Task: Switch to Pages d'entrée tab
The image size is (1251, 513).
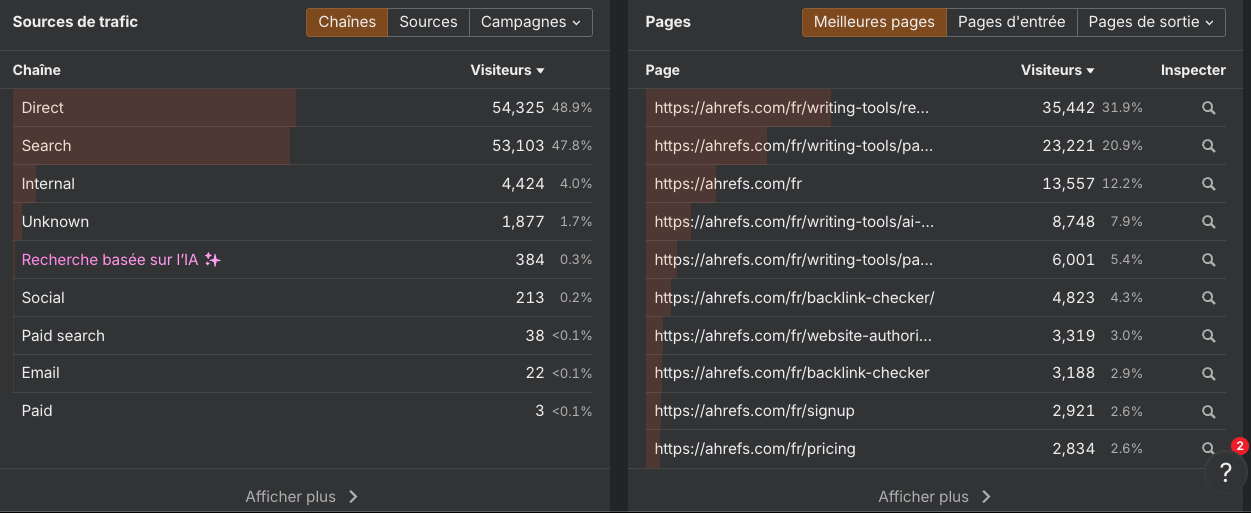Action: 1011,22
